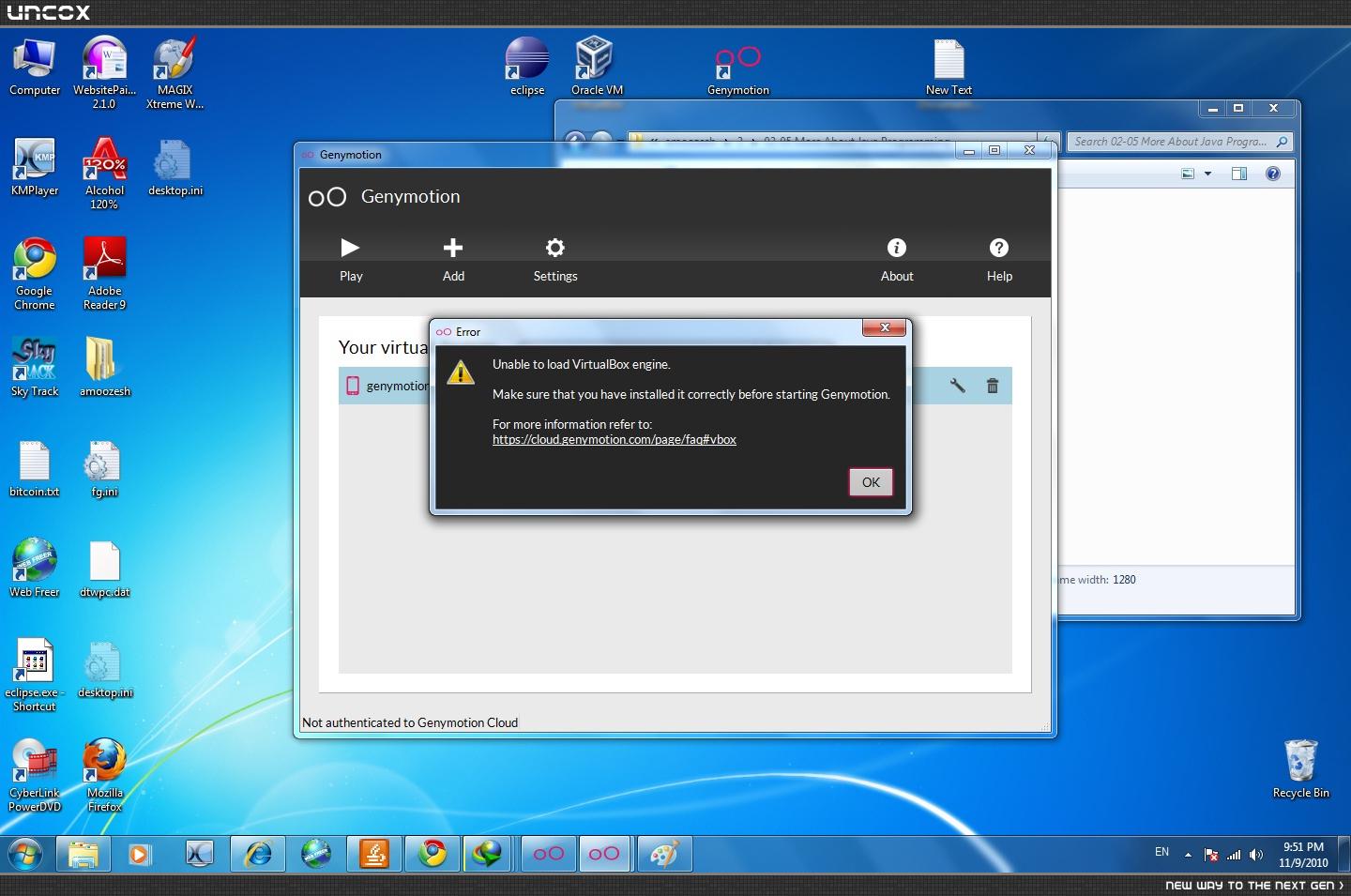Viewport: 1351px width, 896px height.
Task: Click the search box in the Explorer window
Action: pos(1179,142)
